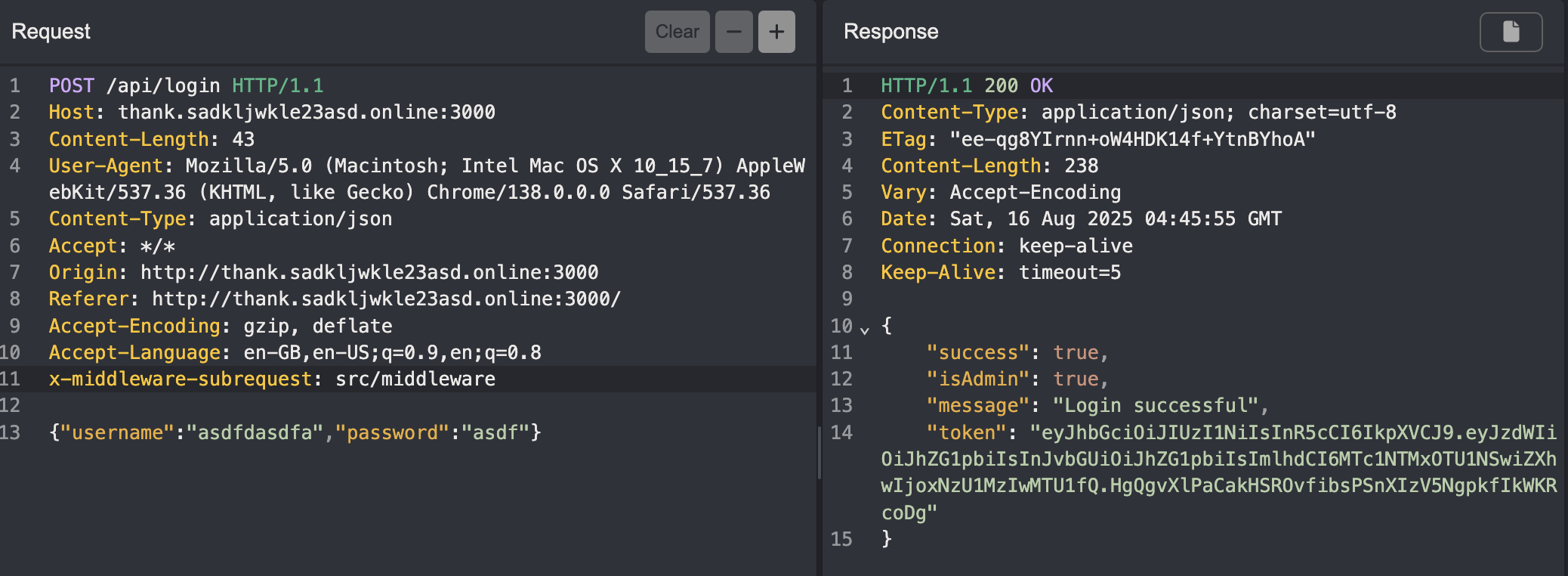1568x576 pixels.
Task: Click line number 13 in Request gutter
Action: [11, 432]
